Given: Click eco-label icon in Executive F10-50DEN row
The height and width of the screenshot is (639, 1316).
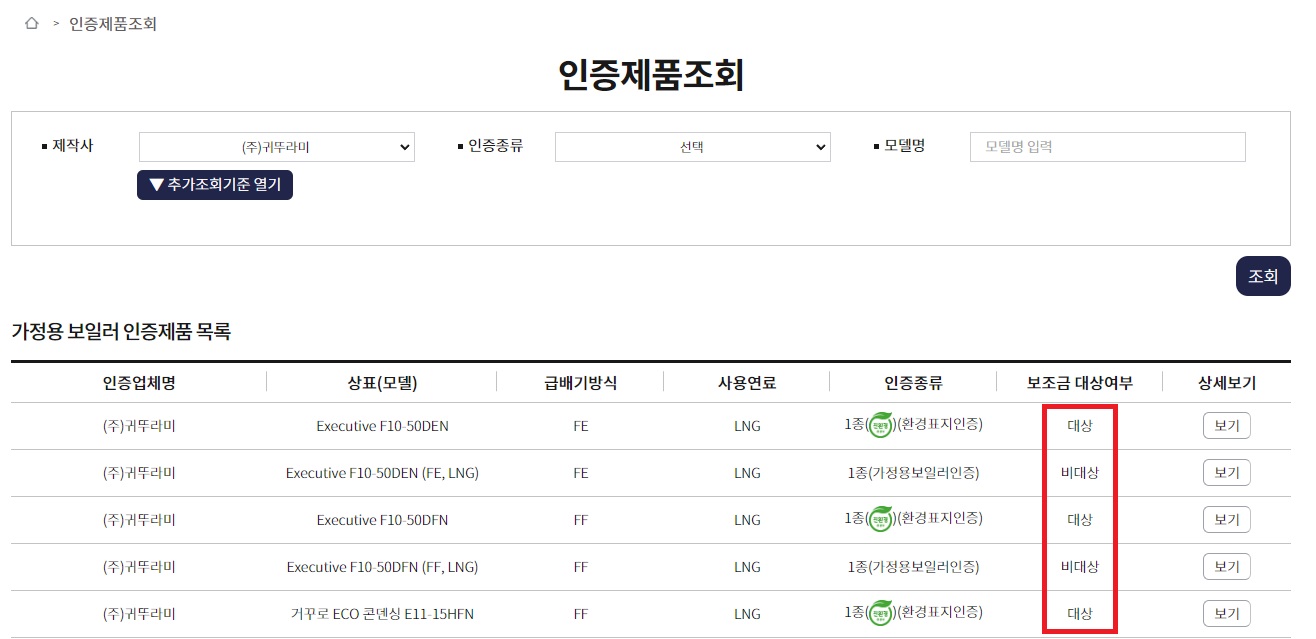Looking at the screenshot, I should click(880, 425).
